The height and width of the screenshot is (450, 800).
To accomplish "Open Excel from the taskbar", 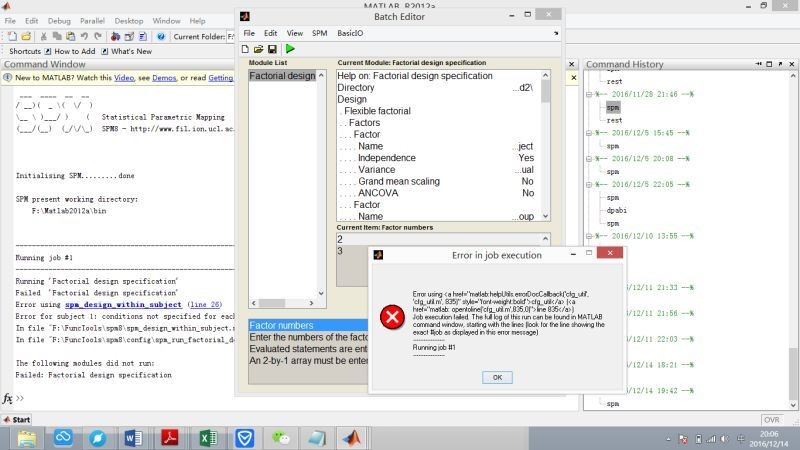I will click(208, 438).
